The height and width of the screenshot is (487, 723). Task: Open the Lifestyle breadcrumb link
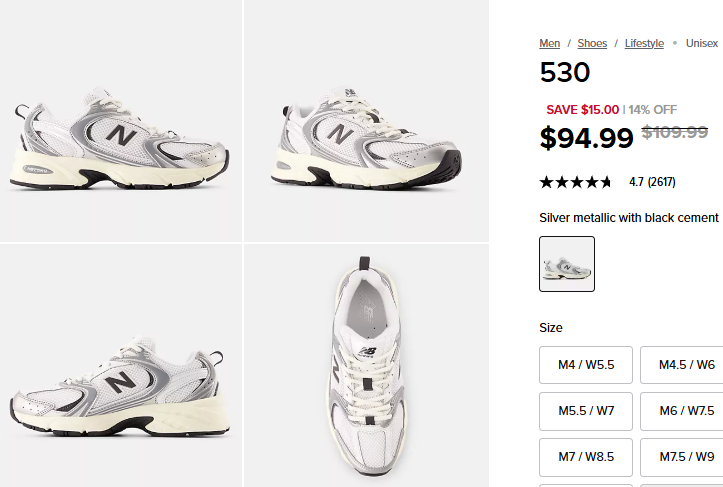point(644,43)
